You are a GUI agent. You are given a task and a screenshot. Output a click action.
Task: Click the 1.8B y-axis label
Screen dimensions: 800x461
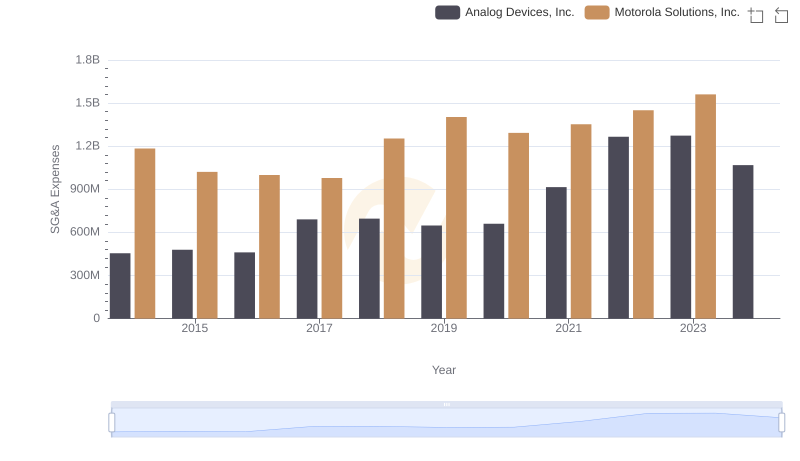coord(88,60)
